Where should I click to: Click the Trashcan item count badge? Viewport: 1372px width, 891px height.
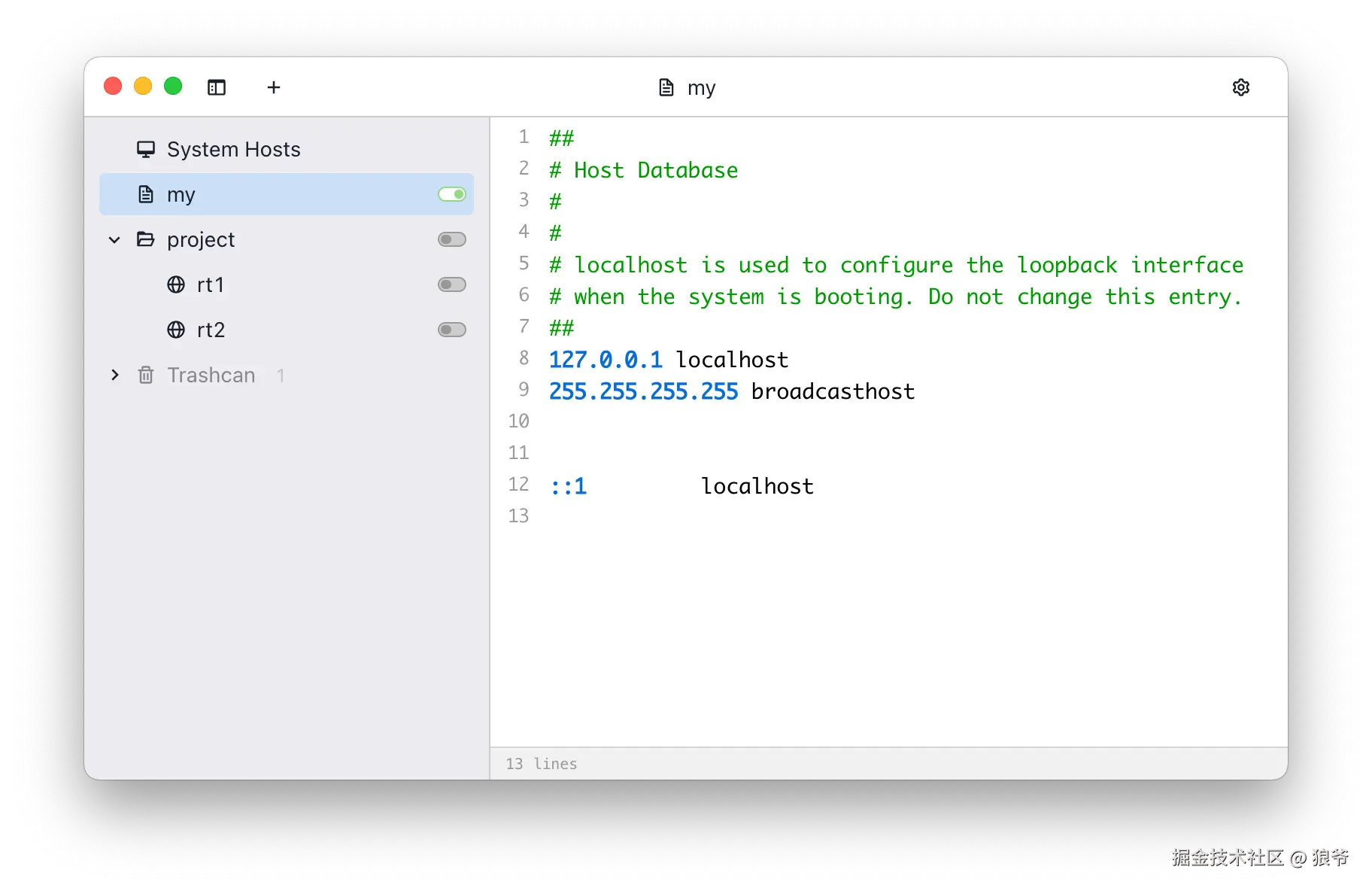tap(281, 375)
